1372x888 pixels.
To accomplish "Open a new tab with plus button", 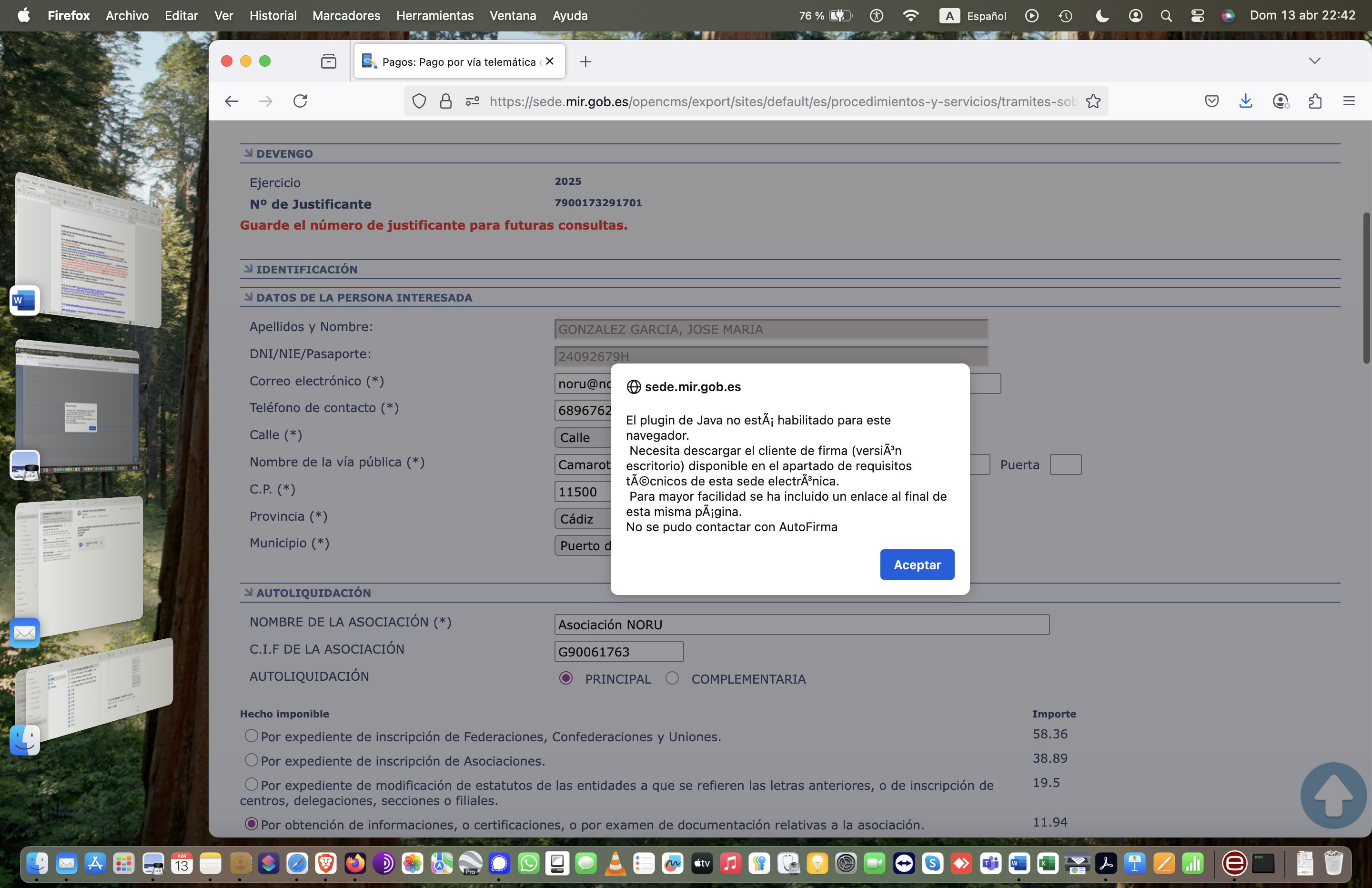I will [585, 61].
